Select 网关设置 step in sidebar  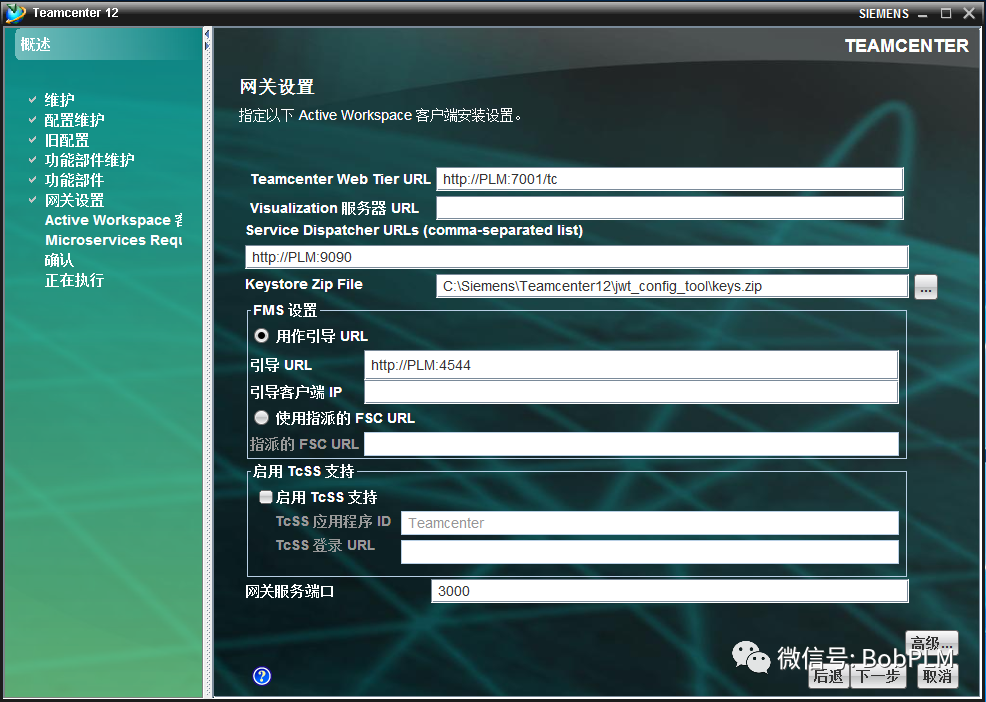pyautogui.click(x=74, y=201)
